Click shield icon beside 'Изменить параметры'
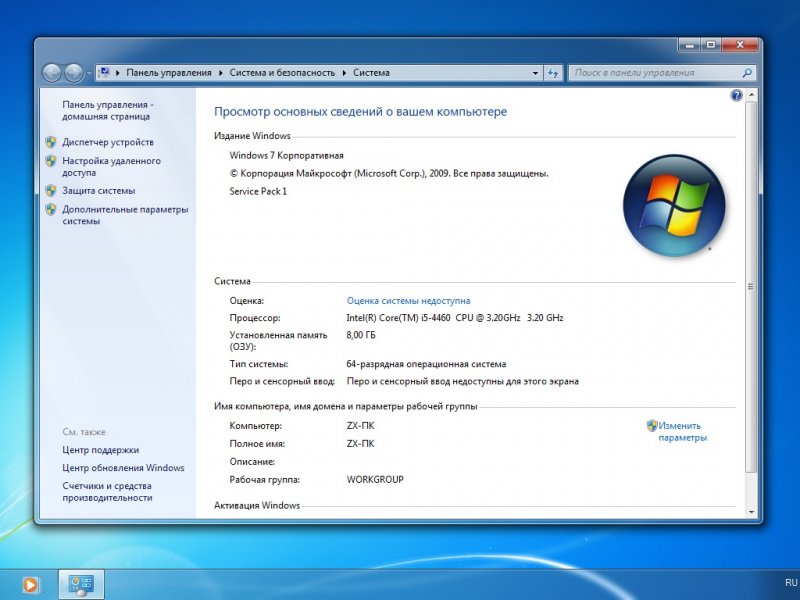This screenshot has width=800, height=600. coord(652,426)
